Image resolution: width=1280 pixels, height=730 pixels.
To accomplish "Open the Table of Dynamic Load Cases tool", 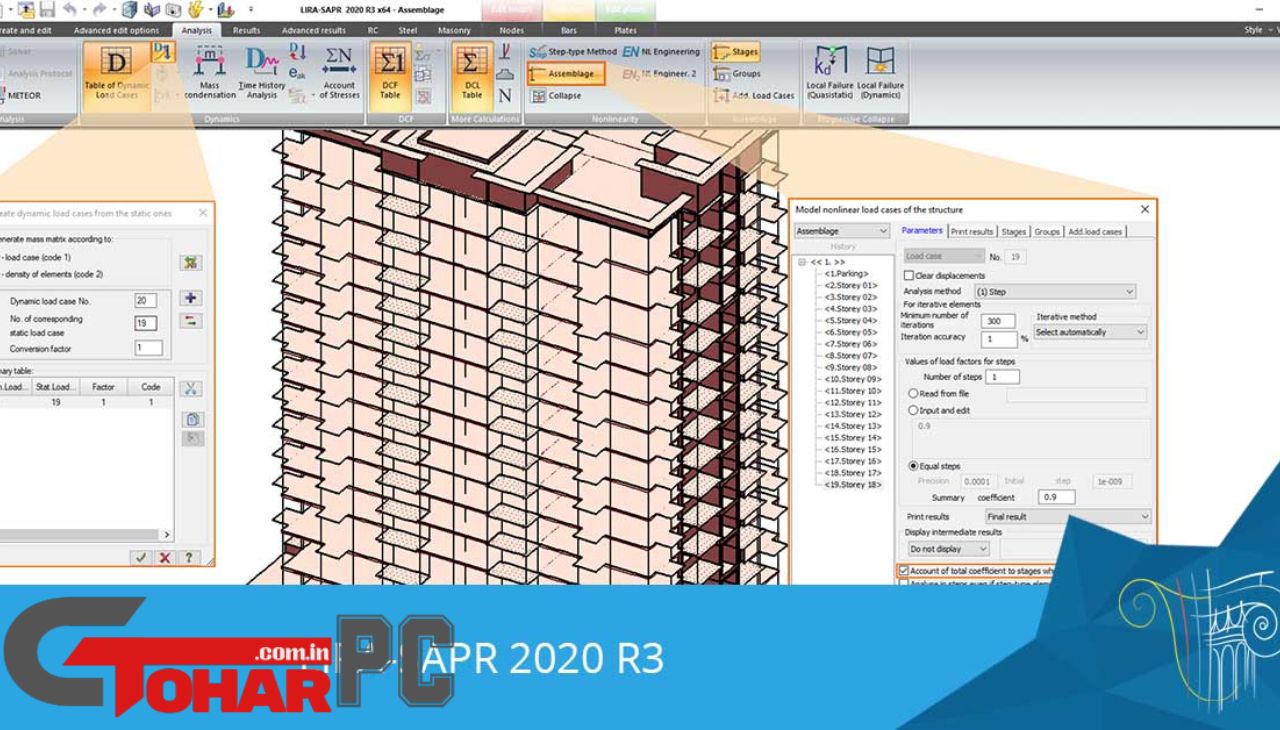I will coord(117,75).
